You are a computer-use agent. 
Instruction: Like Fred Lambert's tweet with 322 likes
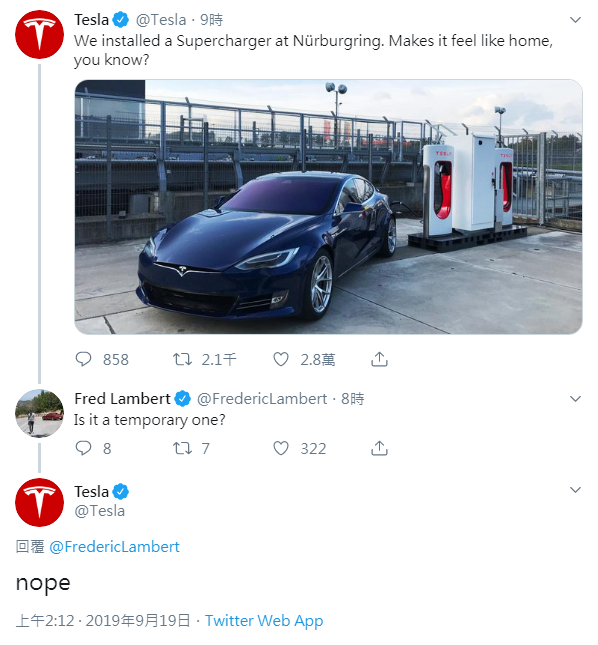coord(281,448)
